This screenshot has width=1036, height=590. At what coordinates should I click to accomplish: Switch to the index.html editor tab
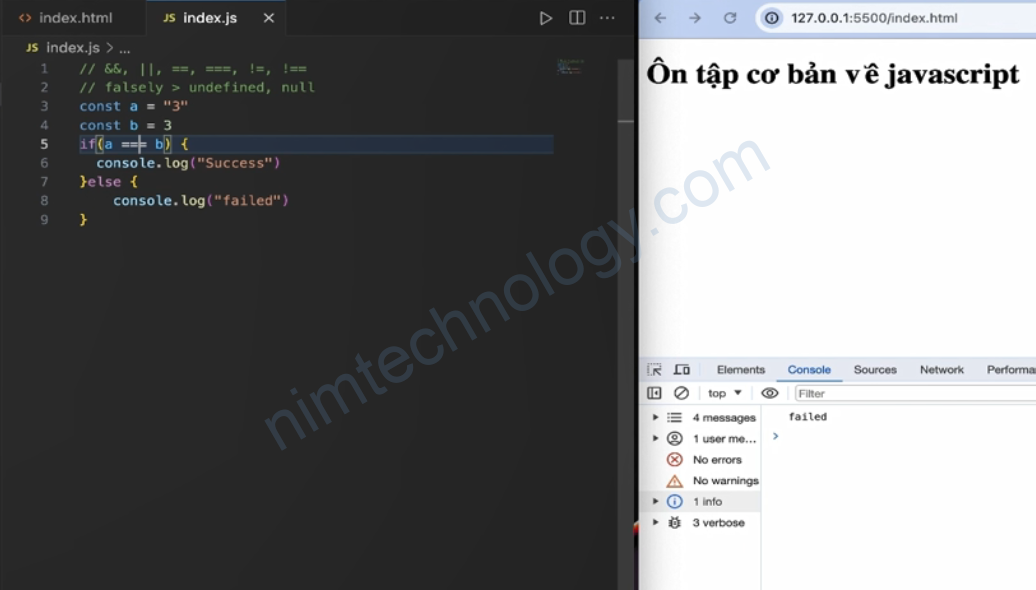pos(66,18)
